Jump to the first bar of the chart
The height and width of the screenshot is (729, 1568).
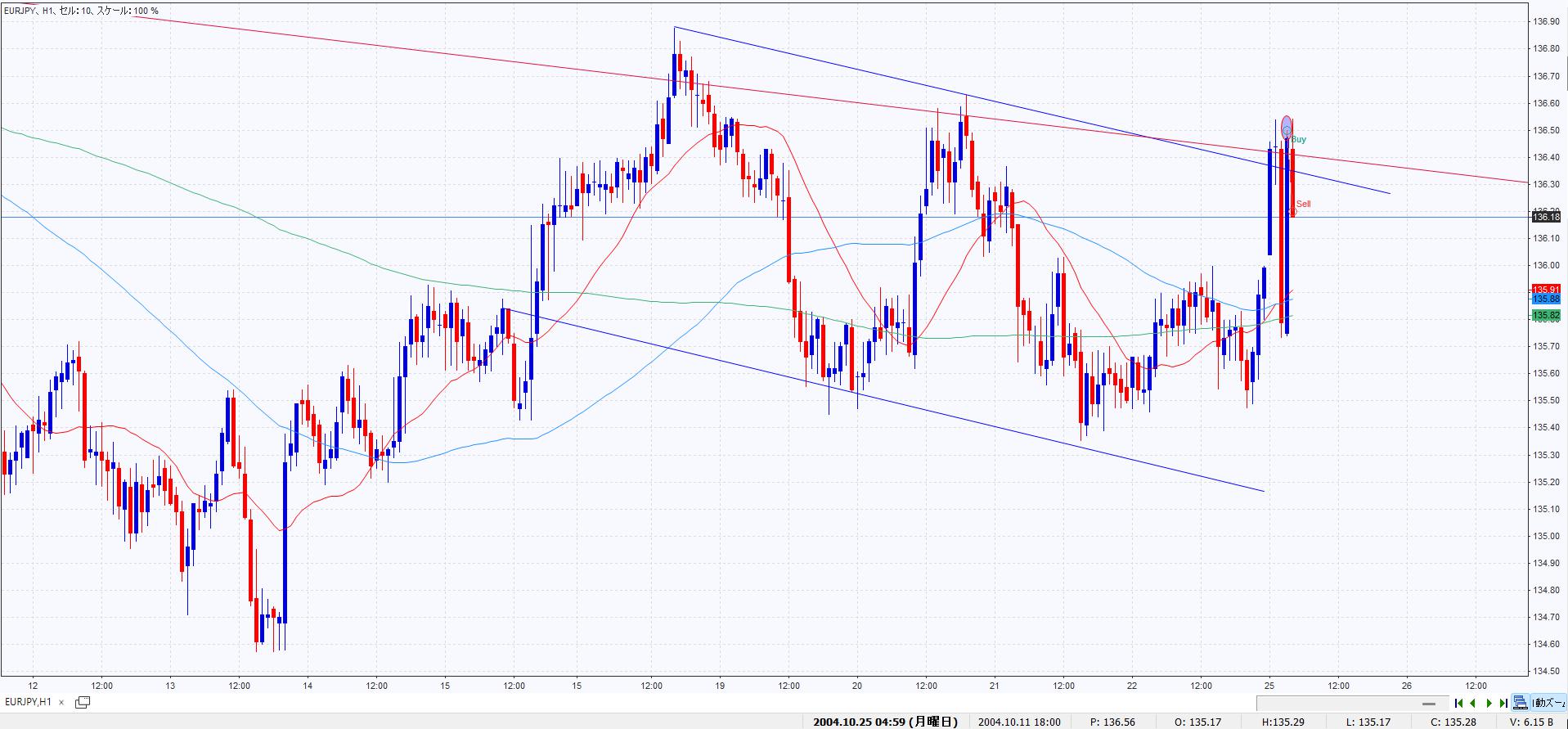point(1458,703)
